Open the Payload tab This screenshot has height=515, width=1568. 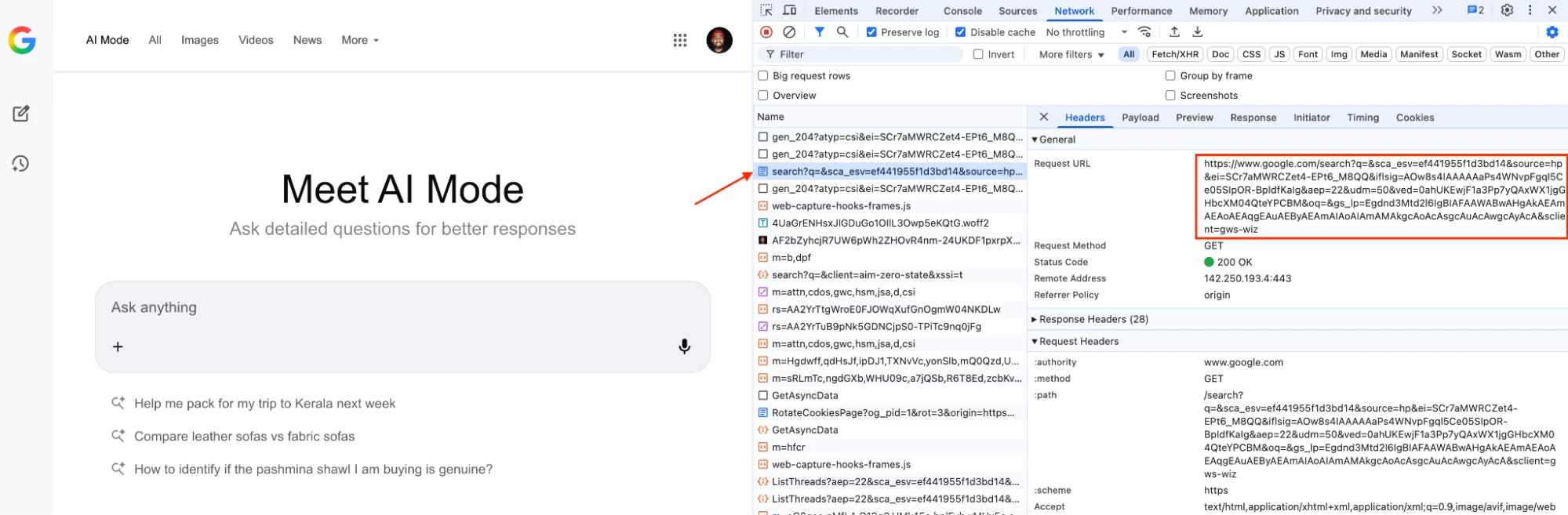1140,118
